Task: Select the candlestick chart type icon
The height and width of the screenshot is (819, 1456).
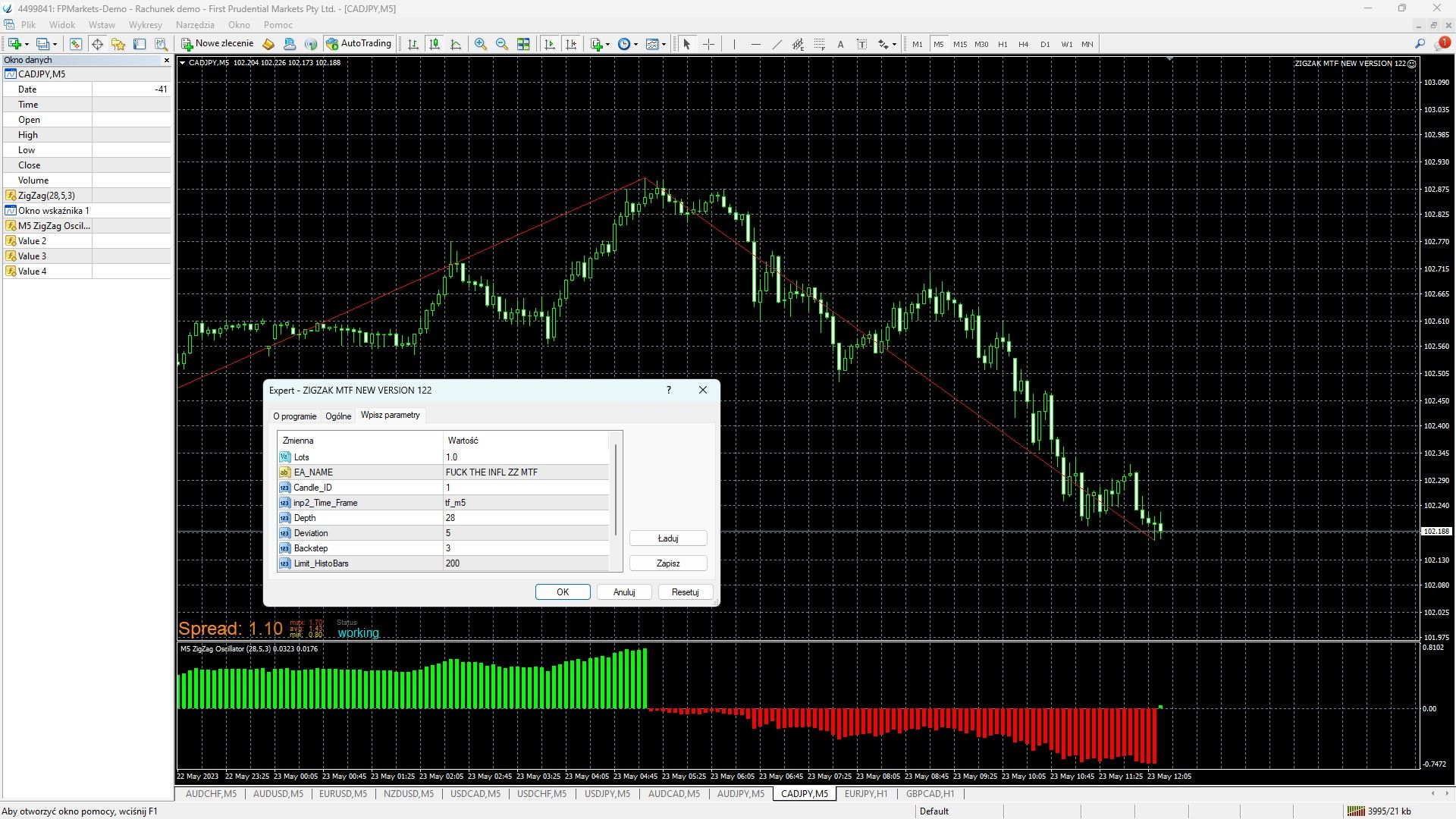Action: [x=435, y=44]
